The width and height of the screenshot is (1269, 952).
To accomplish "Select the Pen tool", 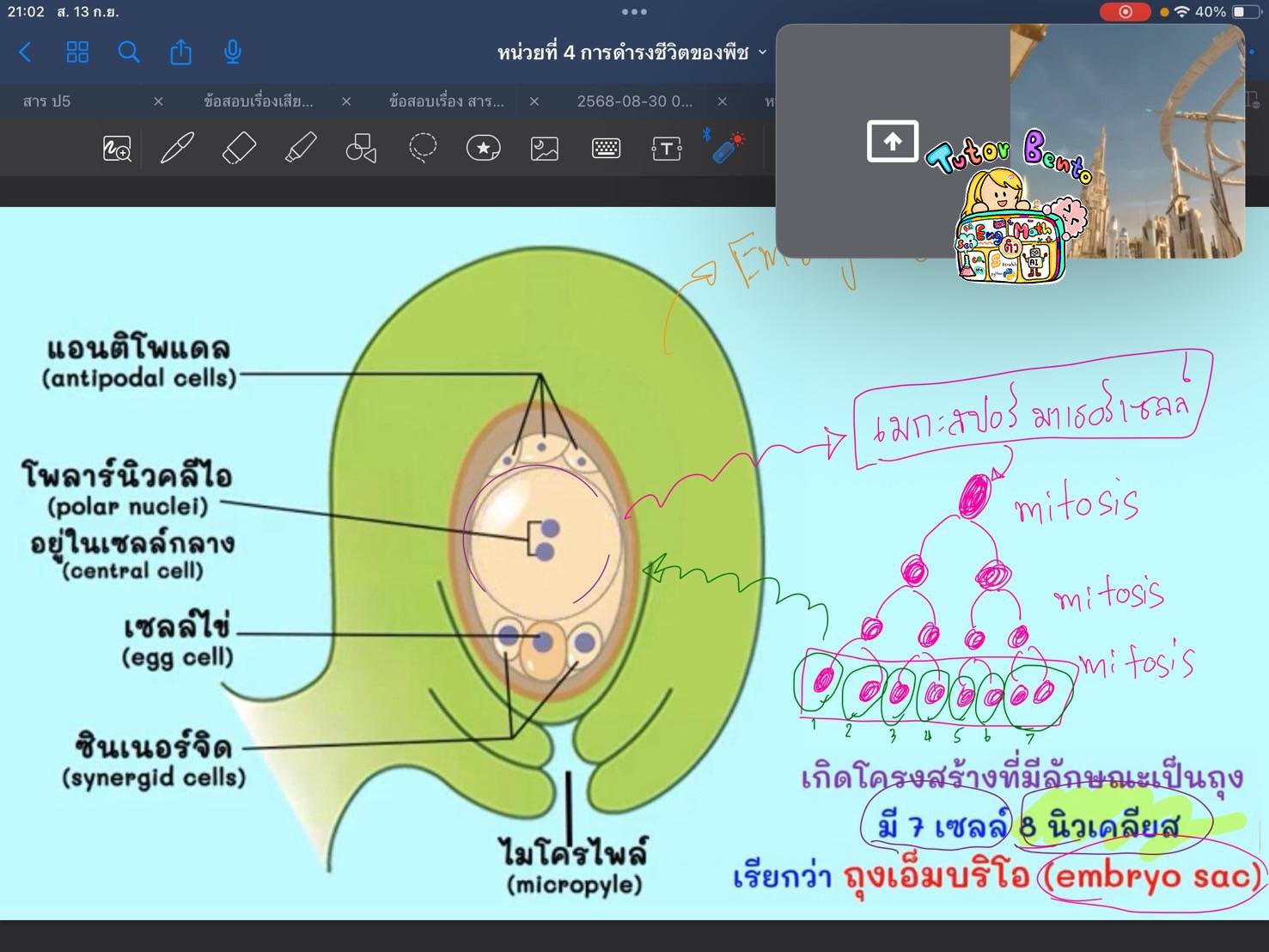I will 177,148.
